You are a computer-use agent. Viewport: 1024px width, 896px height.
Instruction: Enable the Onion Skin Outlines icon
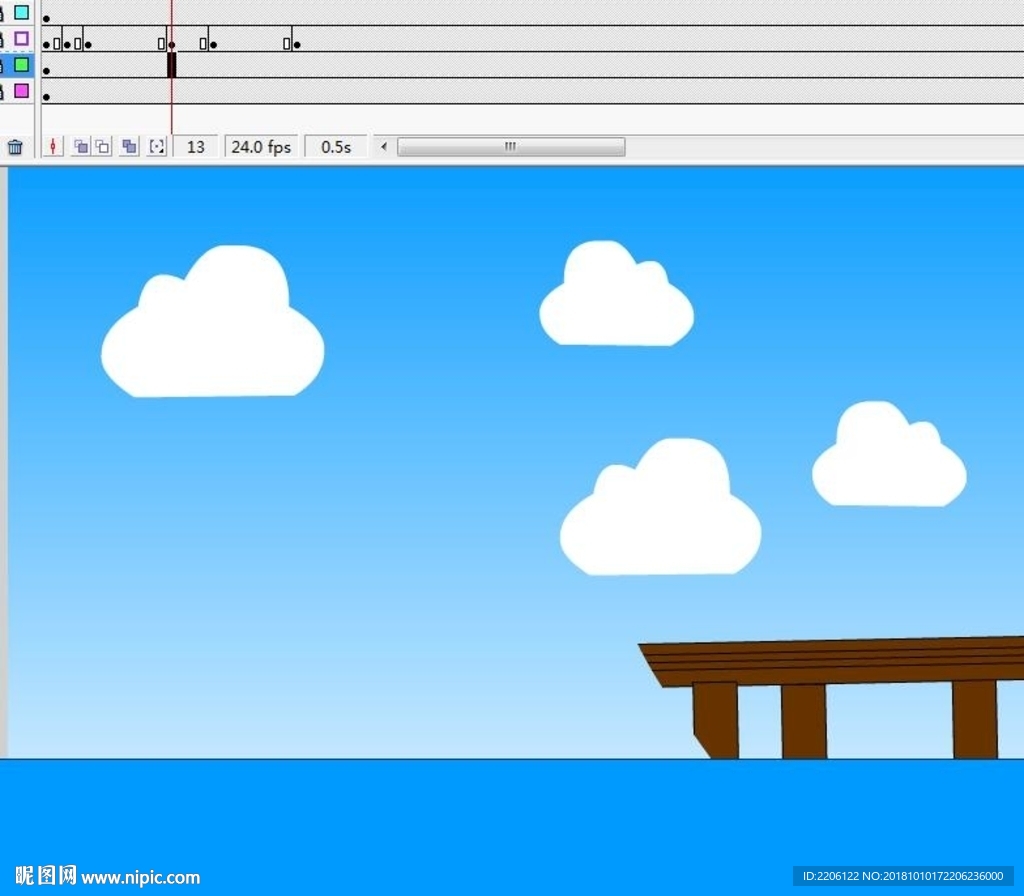(x=103, y=147)
